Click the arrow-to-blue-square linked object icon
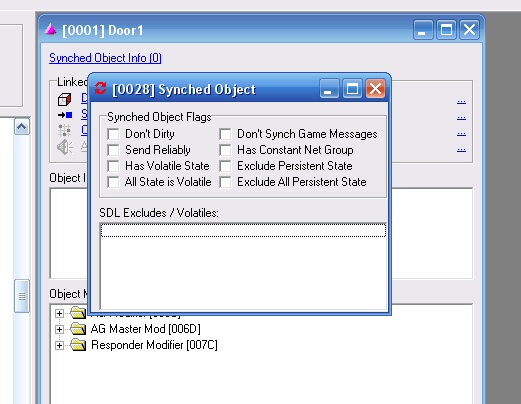 click(x=65, y=115)
